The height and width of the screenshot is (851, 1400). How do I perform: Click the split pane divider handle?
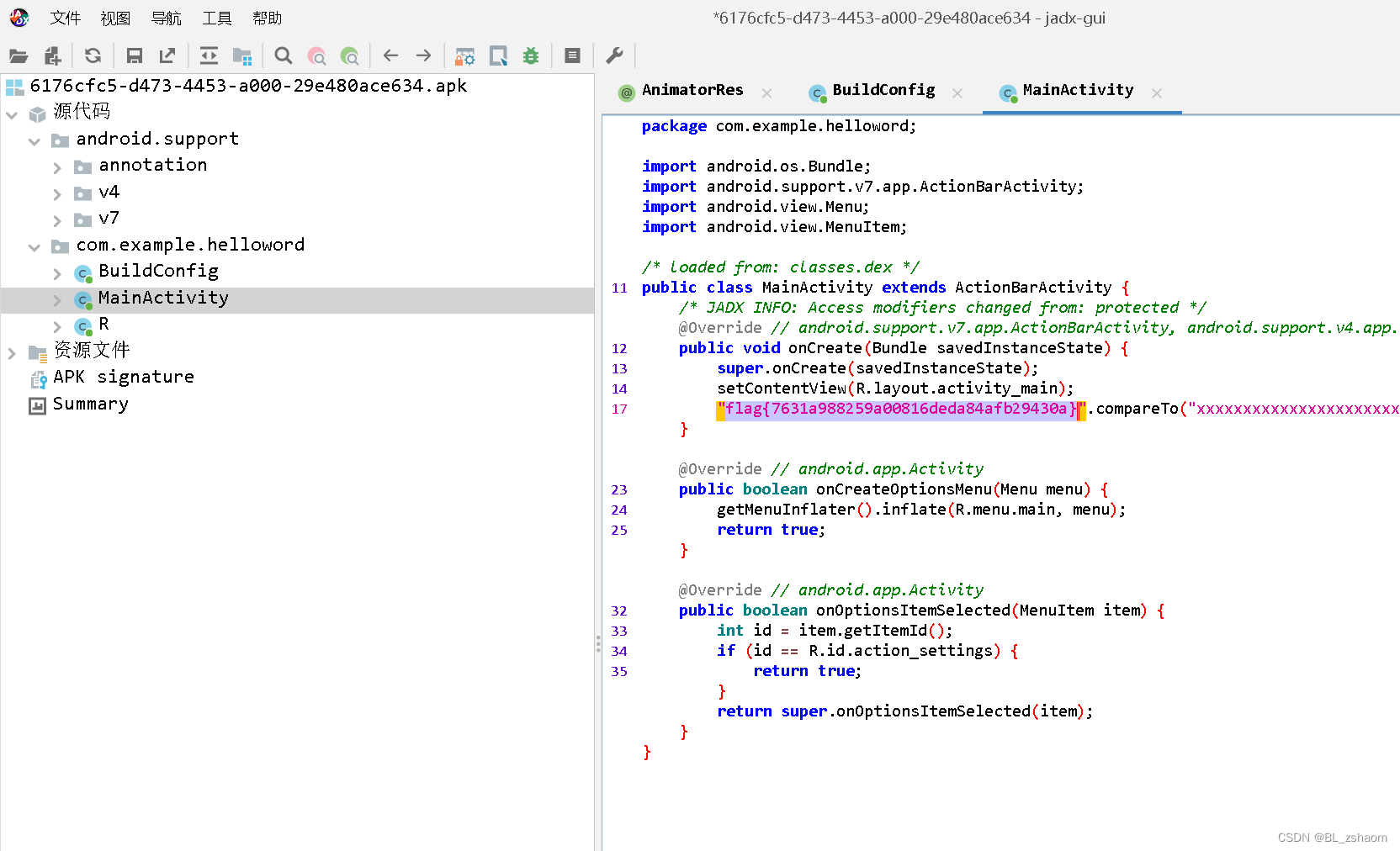click(598, 644)
